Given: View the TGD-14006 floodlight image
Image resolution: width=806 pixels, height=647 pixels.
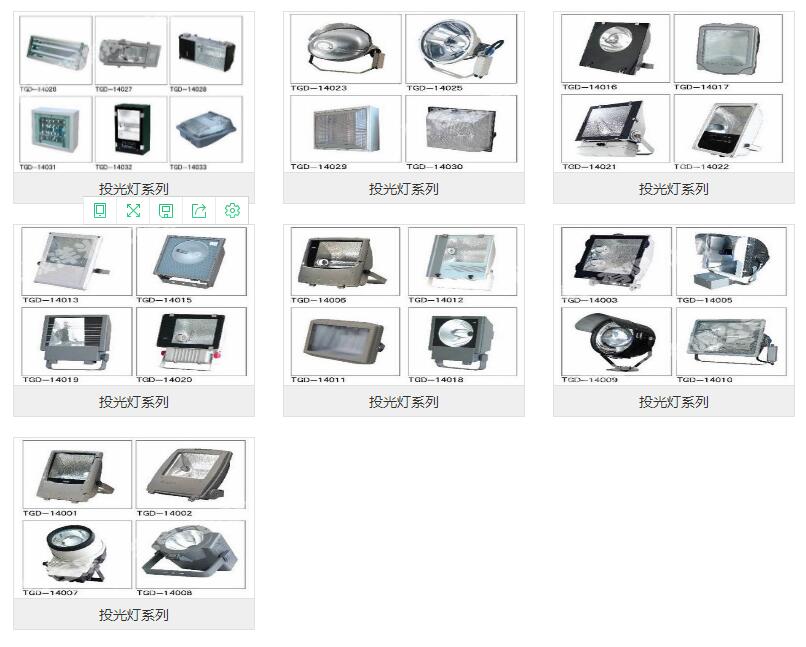Looking at the screenshot, I should [345, 262].
